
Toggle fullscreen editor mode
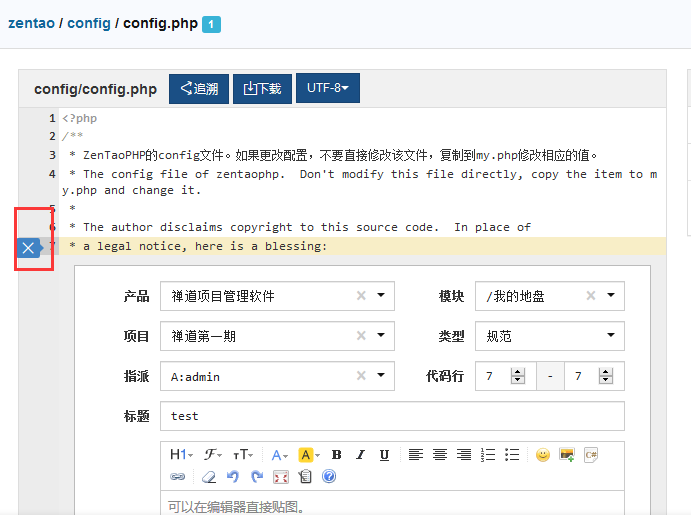281,476
